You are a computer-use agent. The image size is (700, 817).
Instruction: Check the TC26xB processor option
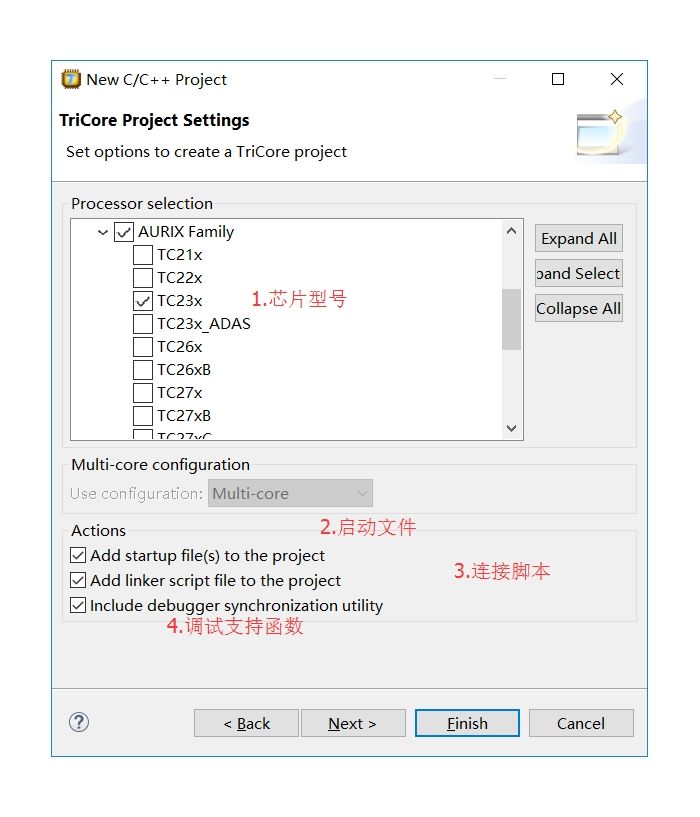144,369
